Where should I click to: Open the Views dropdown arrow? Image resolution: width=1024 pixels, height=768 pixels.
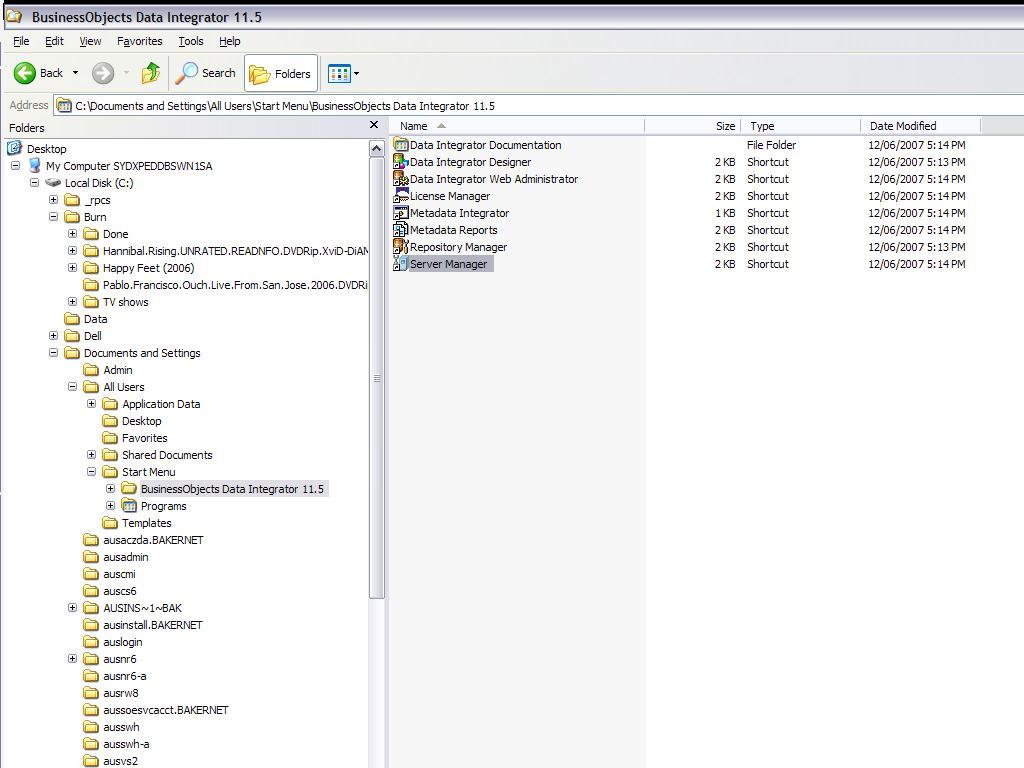357,72
